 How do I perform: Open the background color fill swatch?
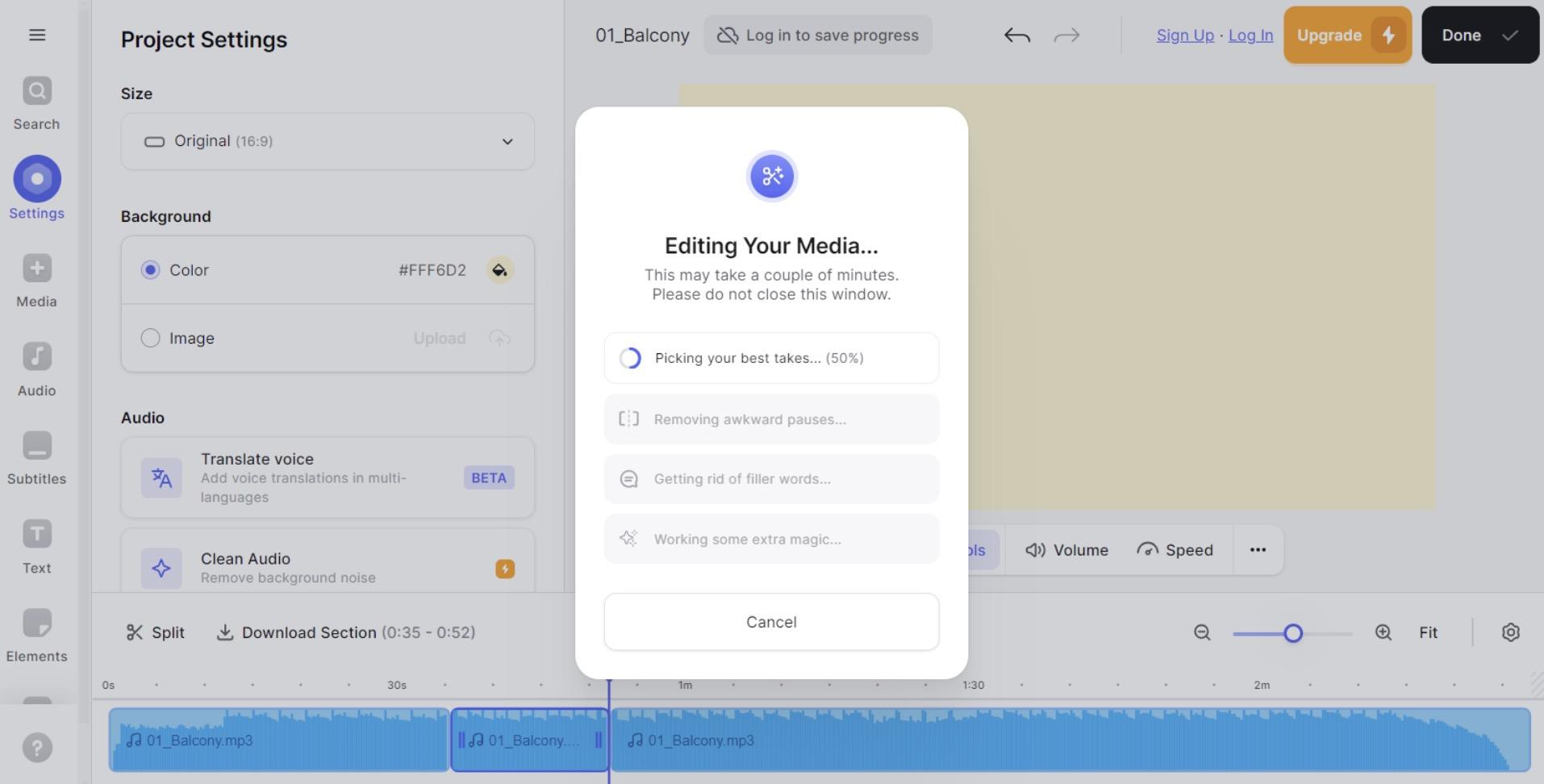(500, 270)
